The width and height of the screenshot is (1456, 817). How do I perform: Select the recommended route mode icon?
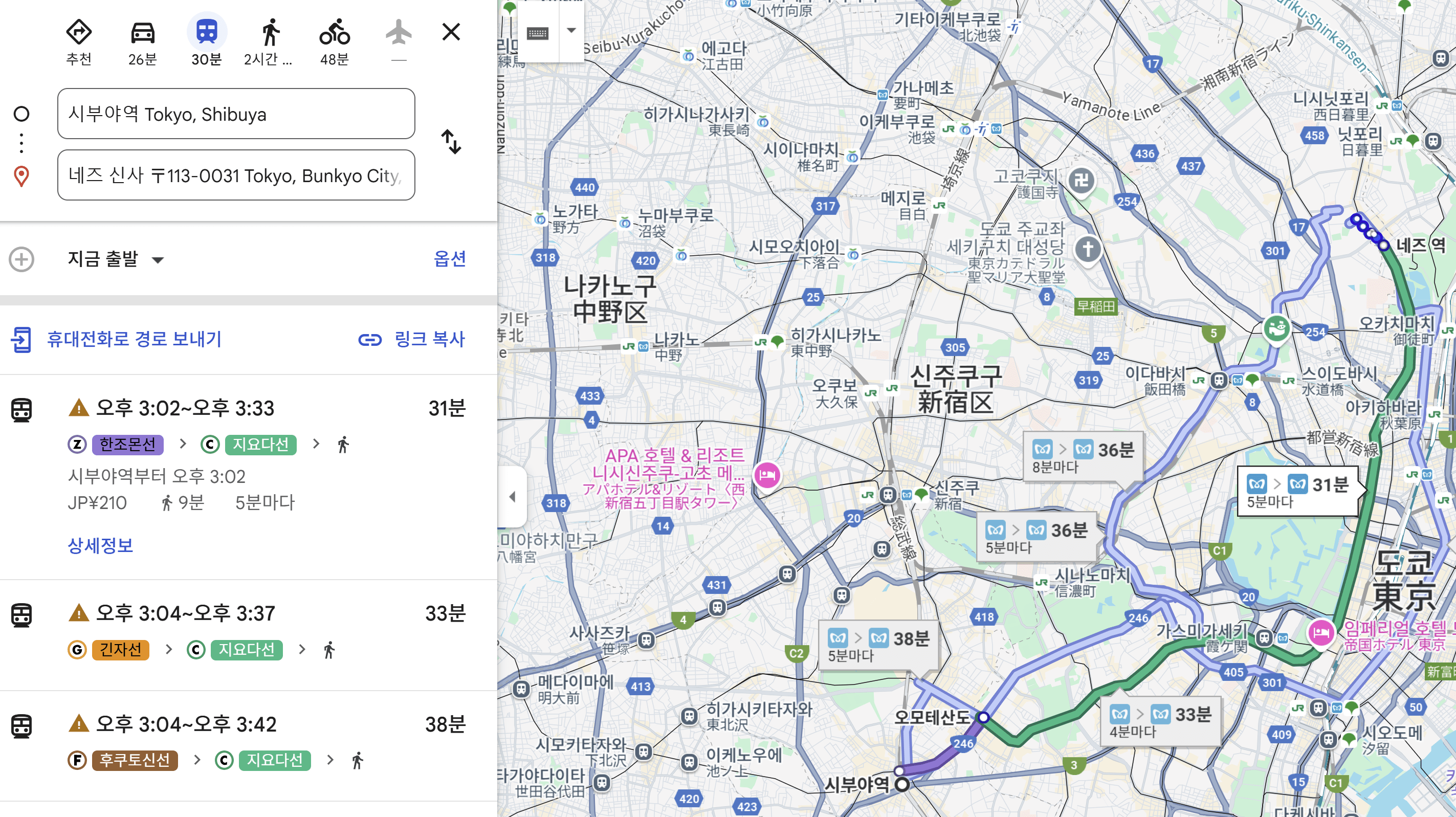pos(79,33)
